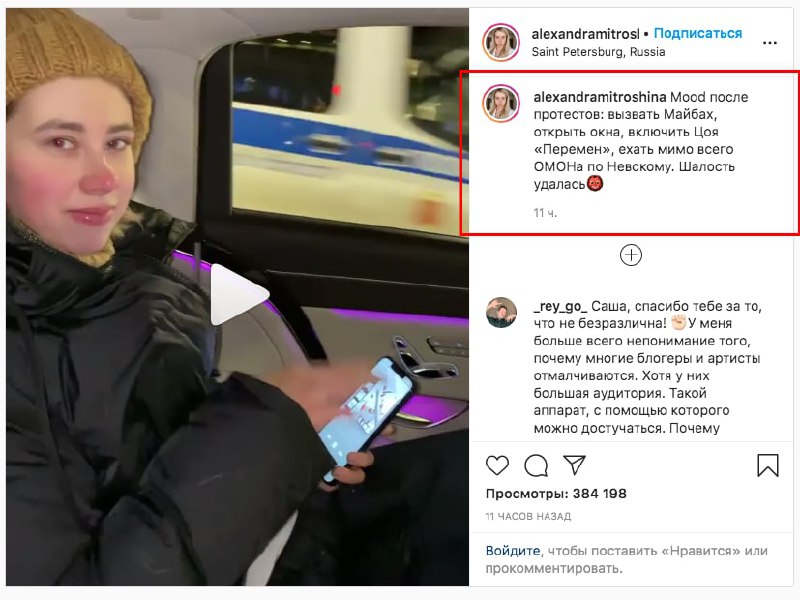Save post with bookmark icon

tap(767, 465)
